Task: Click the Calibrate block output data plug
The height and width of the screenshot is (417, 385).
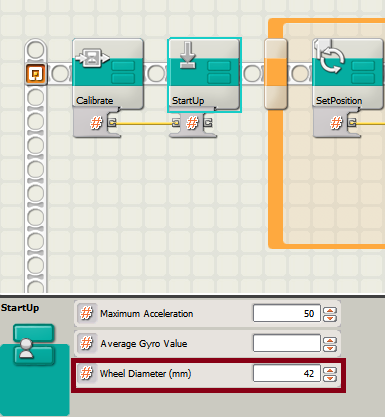Action: (x=112, y=123)
